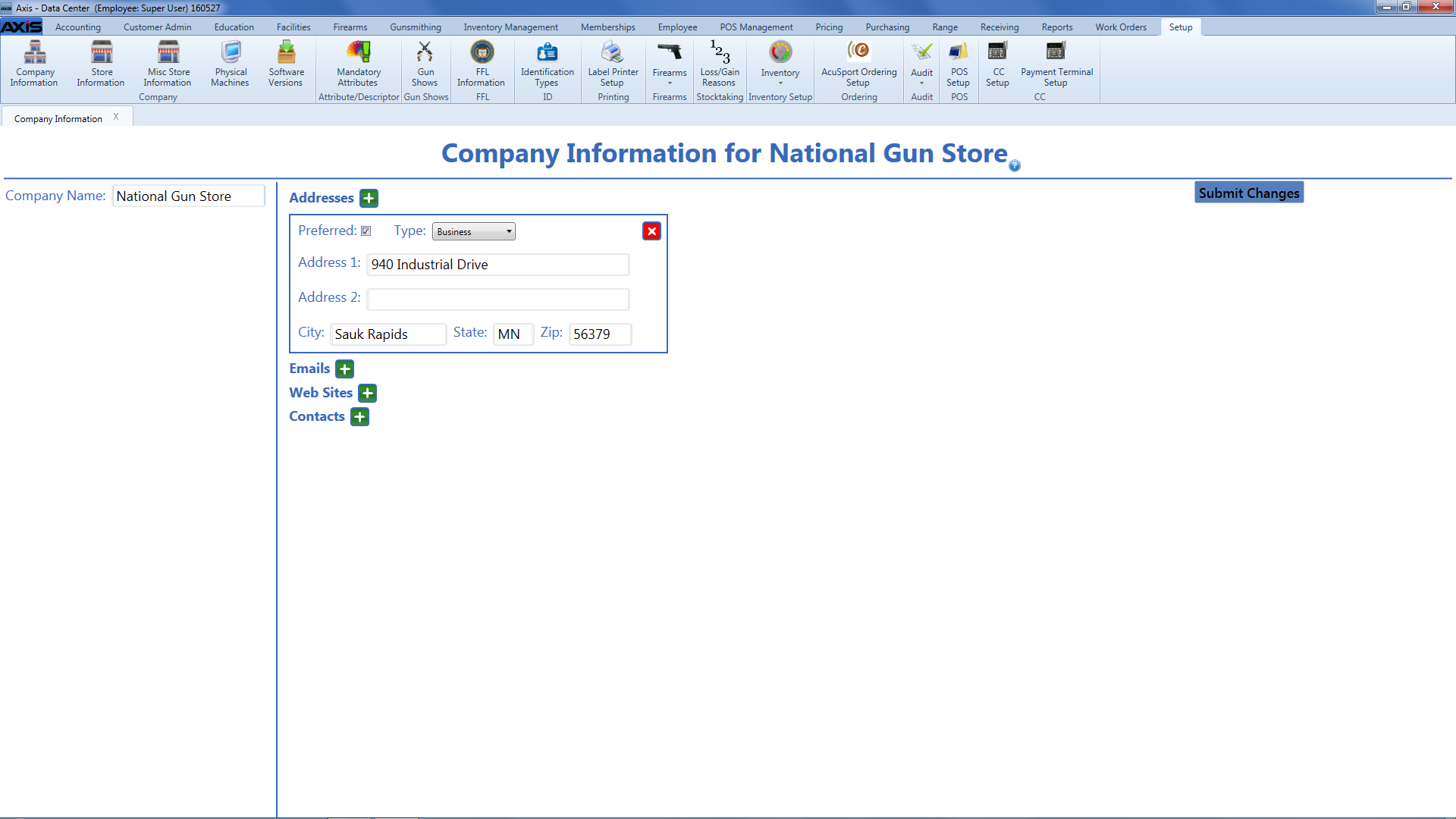This screenshot has width=1456, height=819.
Task: Open CC Setup icon
Action: point(997,64)
